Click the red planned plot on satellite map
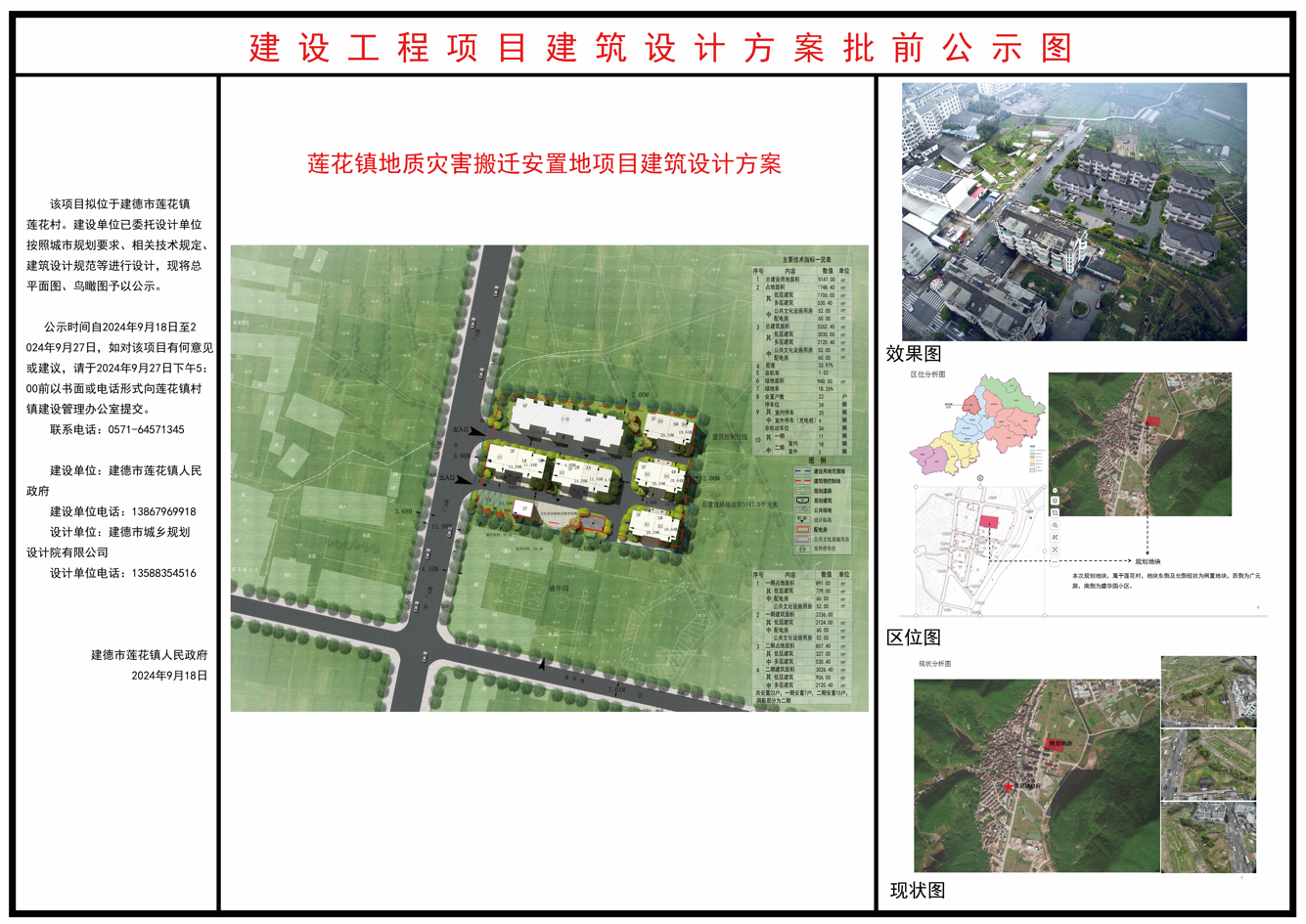Image resolution: width=1306 pixels, height=924 pixels. 1152,421
